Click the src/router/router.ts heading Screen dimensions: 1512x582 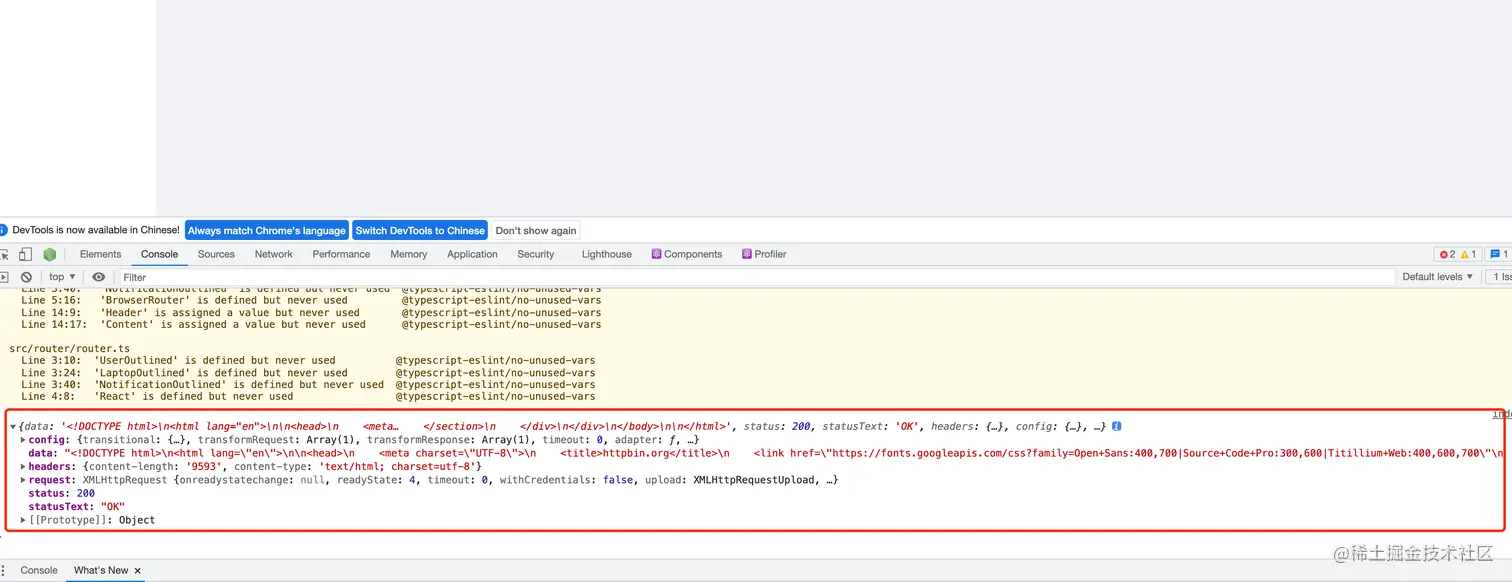[69, 348]
